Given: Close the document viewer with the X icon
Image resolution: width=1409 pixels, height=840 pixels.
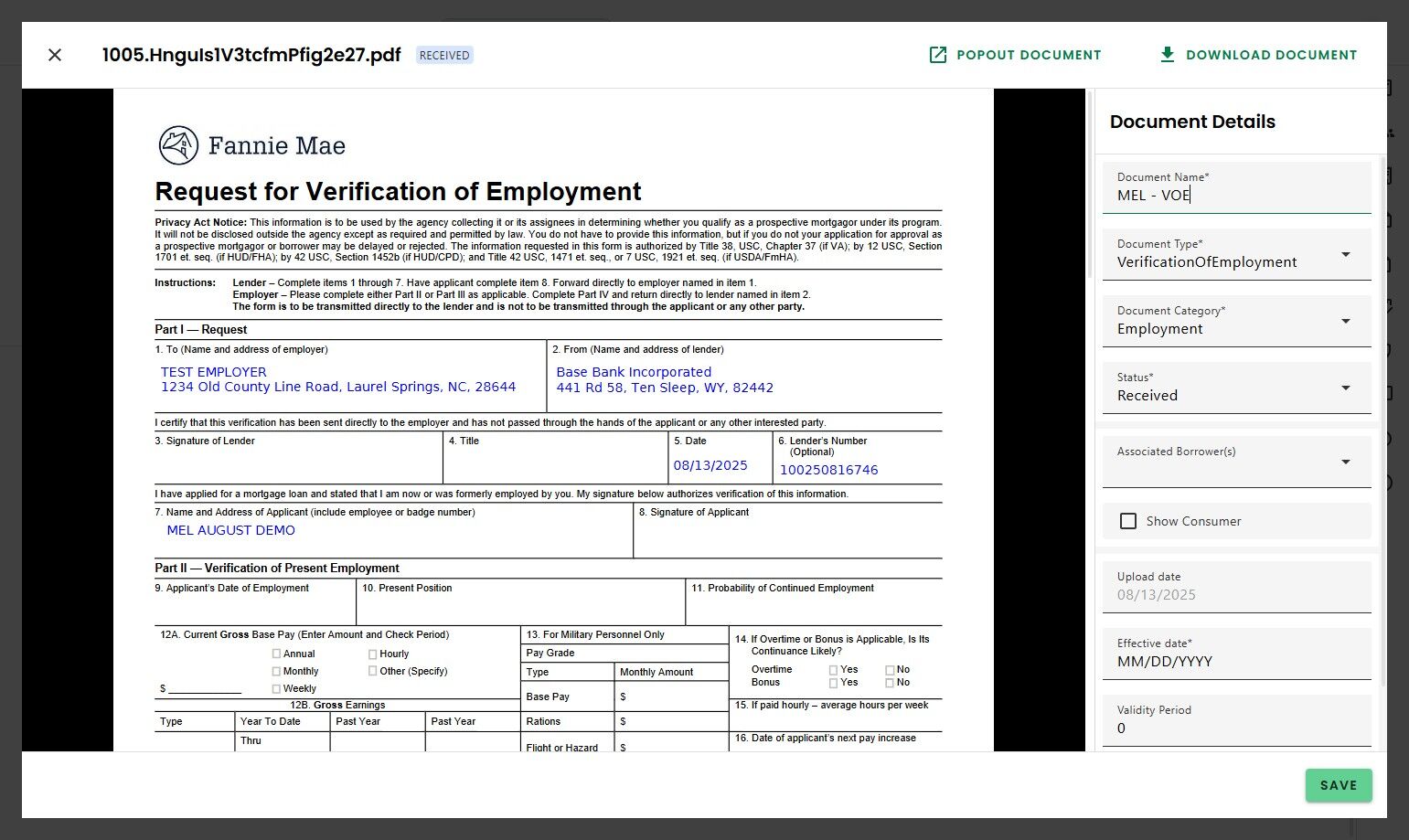Looking at the screenshot, I should coord(55,55).
